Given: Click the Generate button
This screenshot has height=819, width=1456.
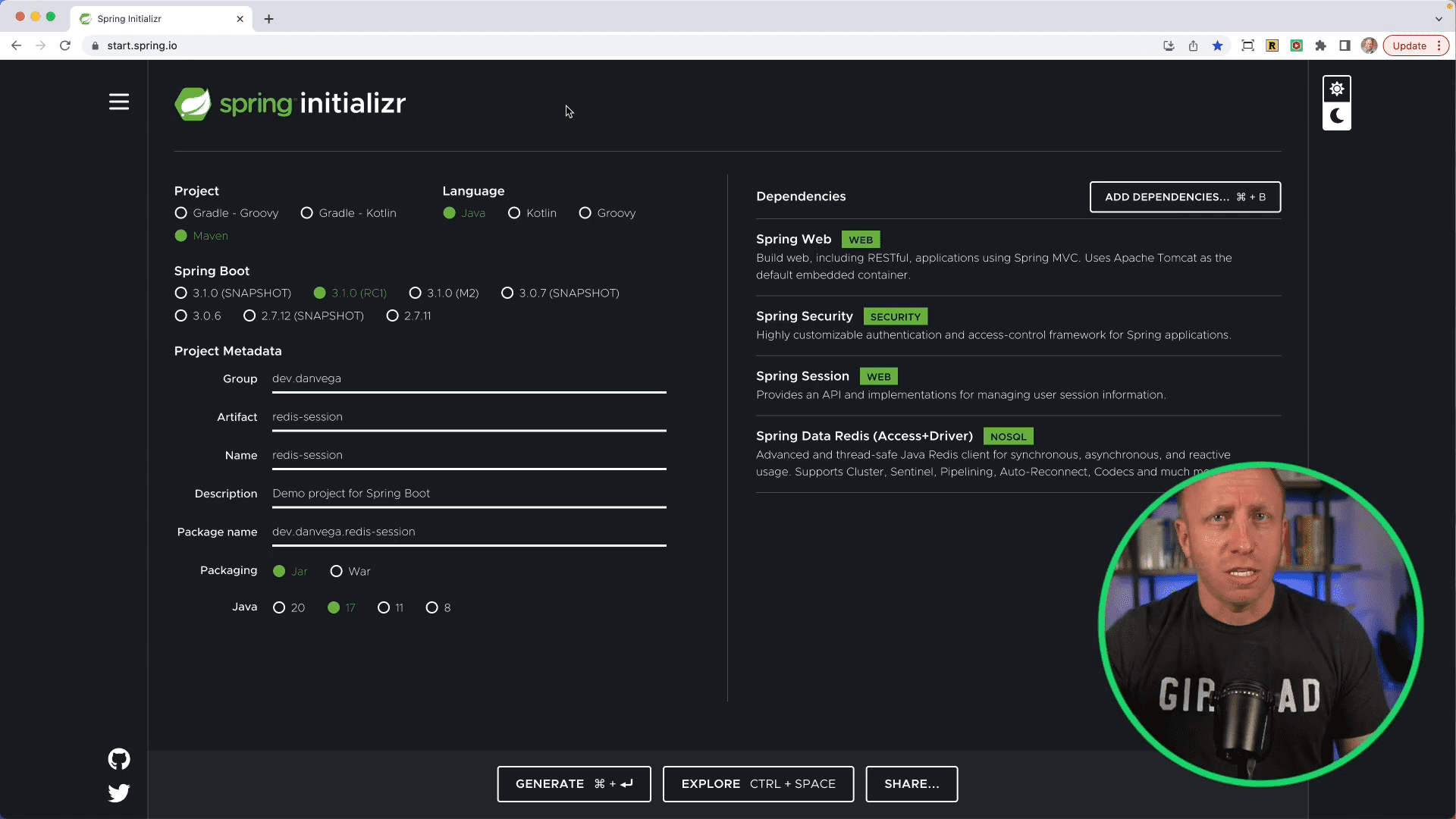Looking at the screenshot, I should [573, 784].
